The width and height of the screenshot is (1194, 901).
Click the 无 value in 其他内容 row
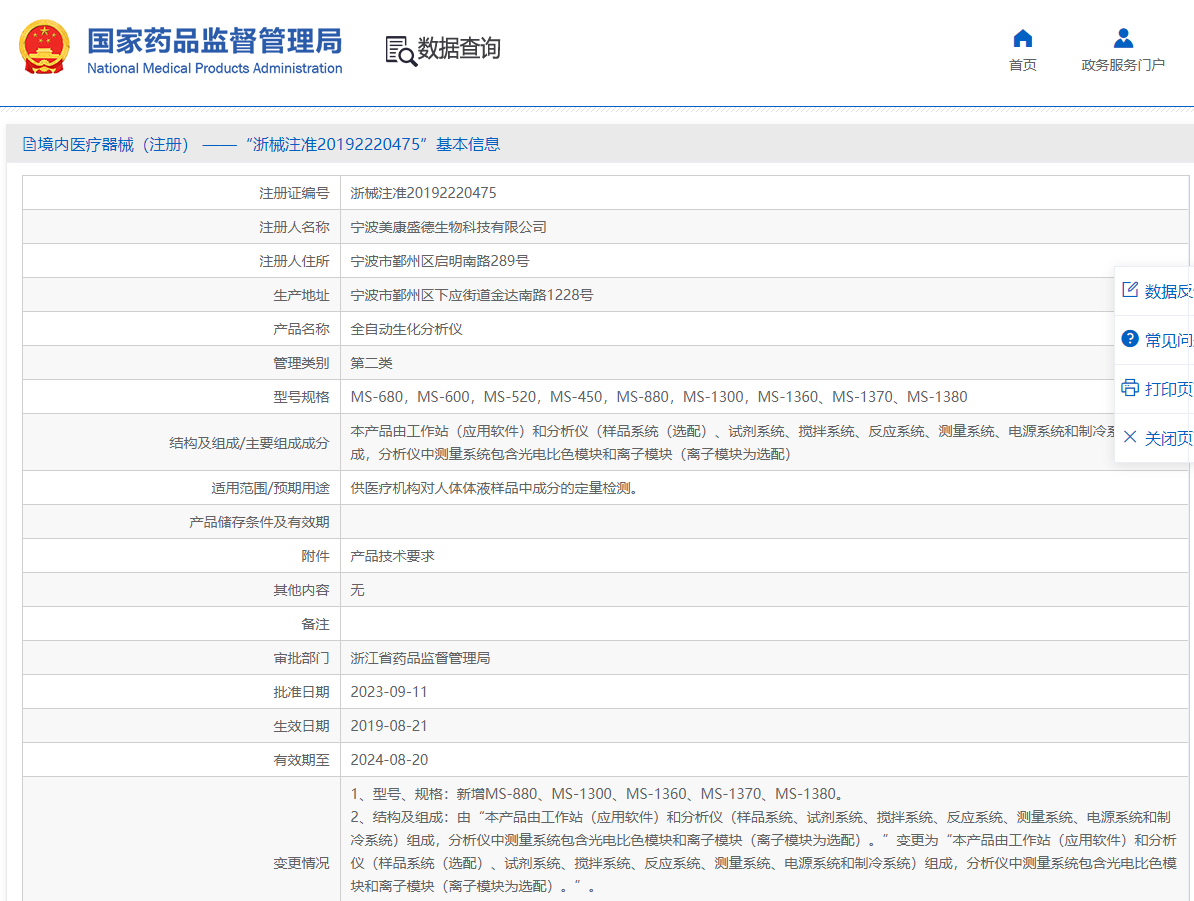[x=357, y=590]
